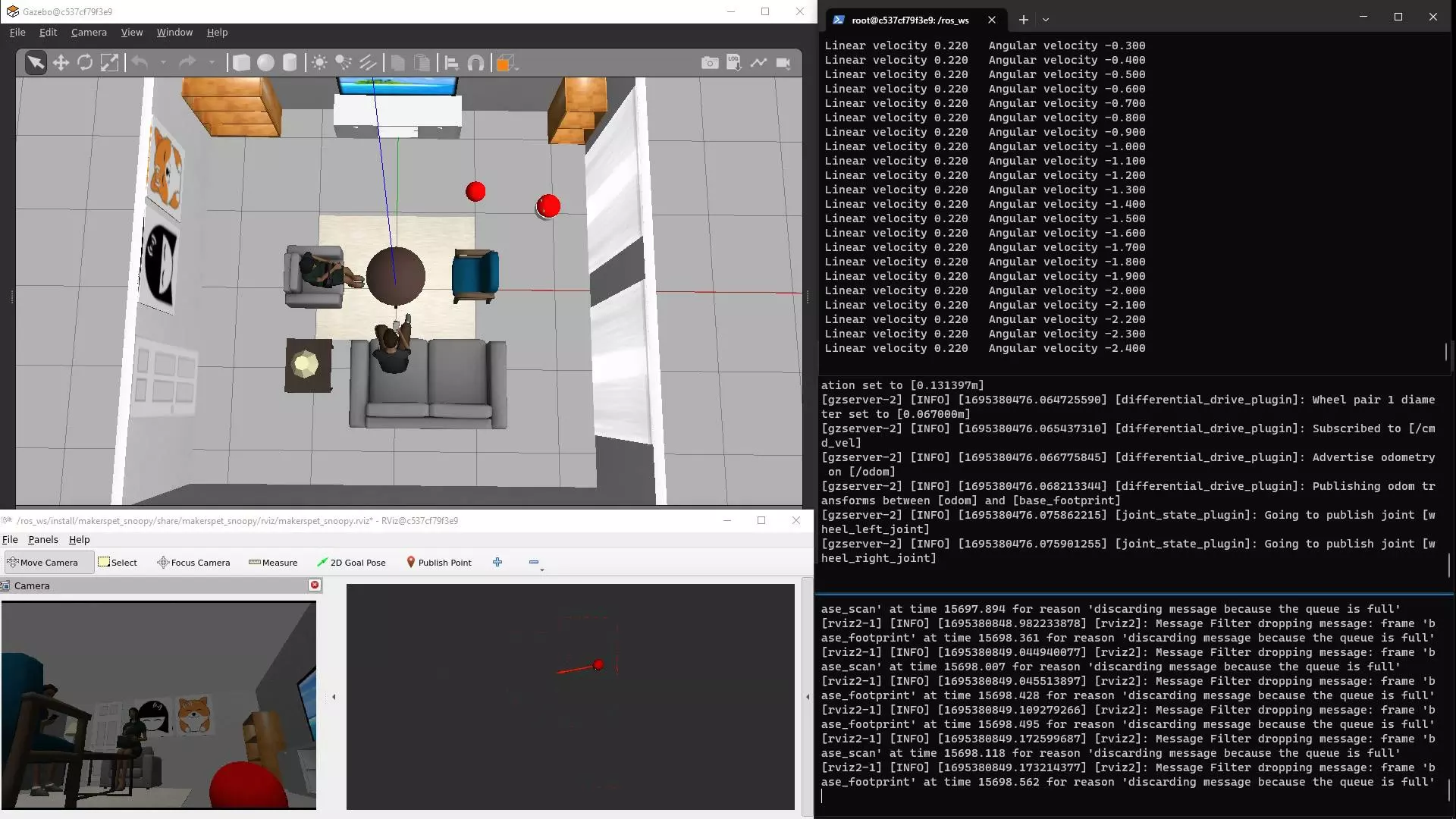Click the Add new tab button in terminal
Screen dimensions: 1456x819
pos(1021,19)
